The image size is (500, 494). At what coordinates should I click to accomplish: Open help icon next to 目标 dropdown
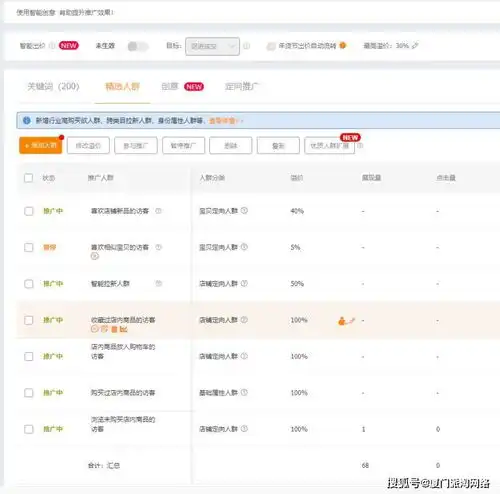pyautogui.click(x=246, y=46)
